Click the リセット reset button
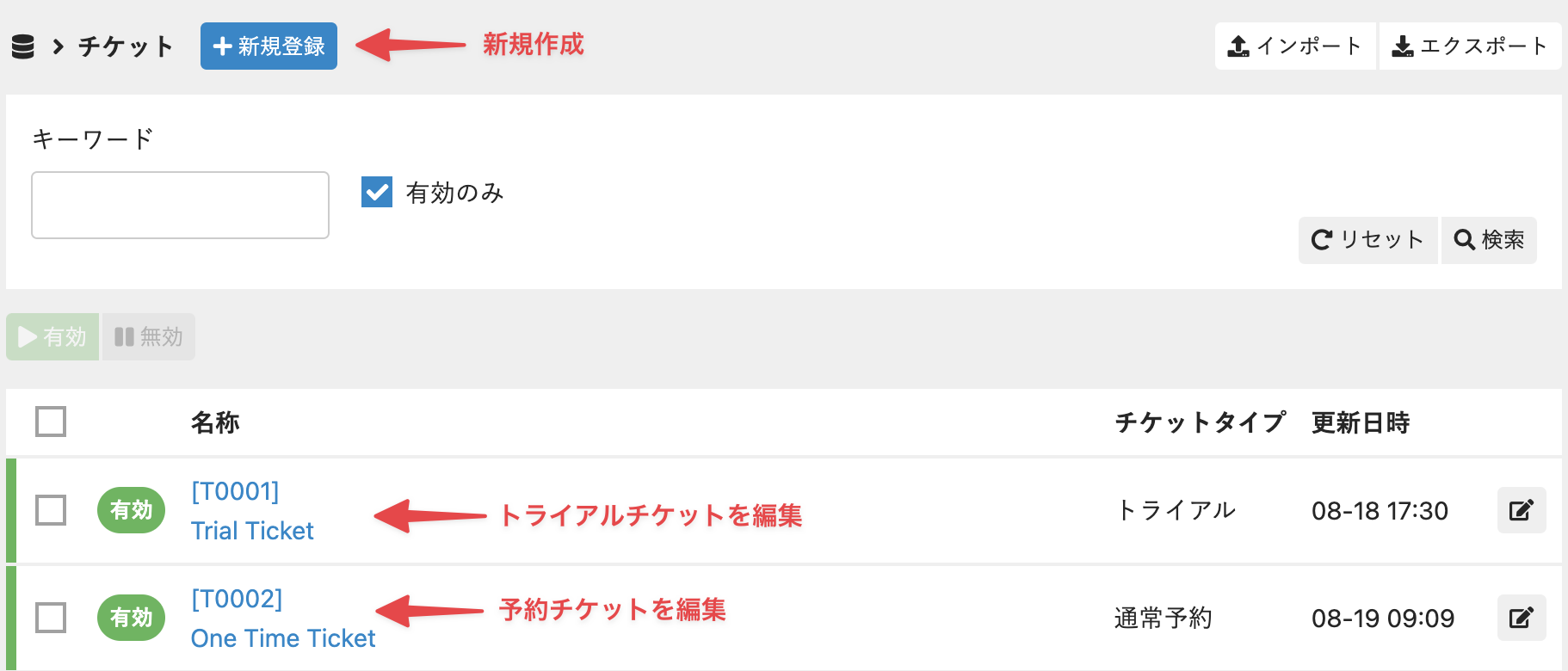The image size is (1568, 671). [x=1367, y=240]
